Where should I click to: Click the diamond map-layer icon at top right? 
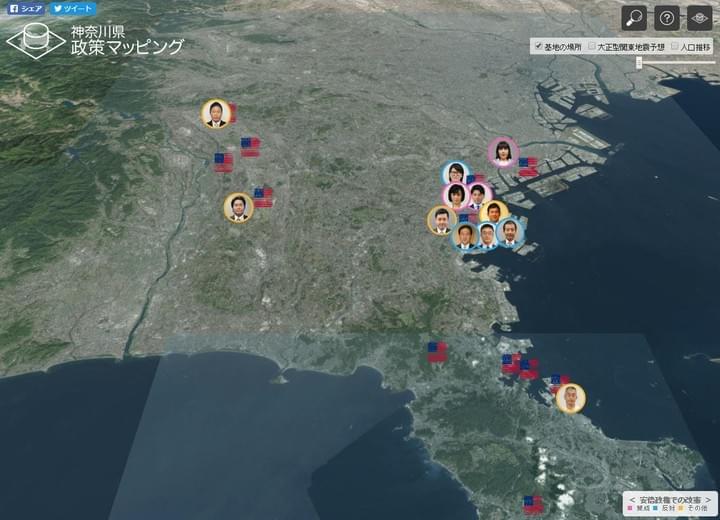(x=699, y=18)
